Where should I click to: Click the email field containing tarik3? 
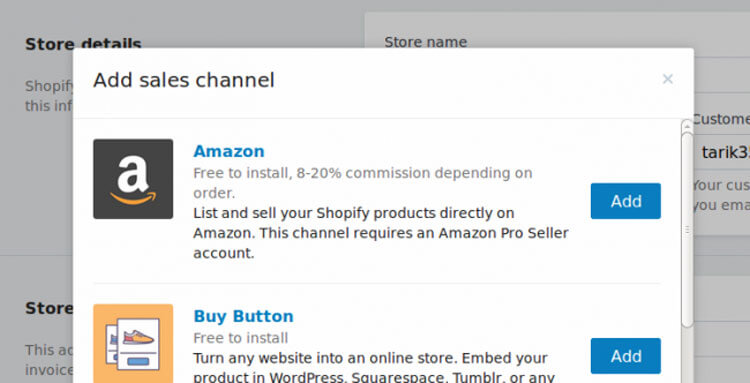click(x=722, y=153)
